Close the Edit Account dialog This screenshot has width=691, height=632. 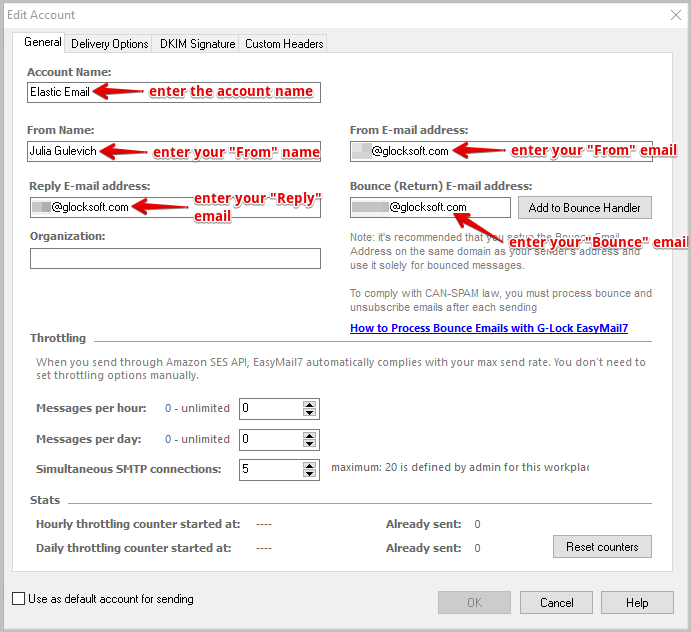[676, 15]
